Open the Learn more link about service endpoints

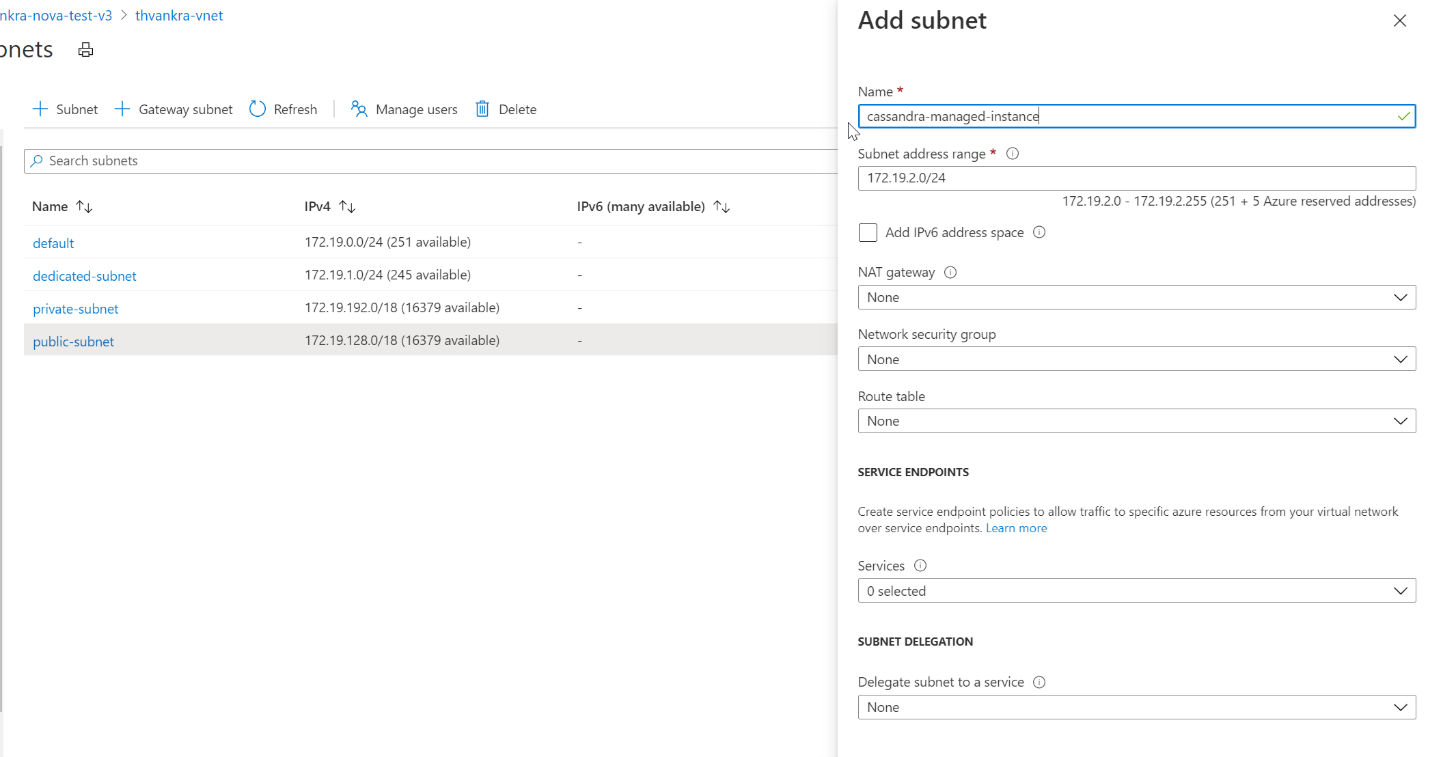[1016, 527]
